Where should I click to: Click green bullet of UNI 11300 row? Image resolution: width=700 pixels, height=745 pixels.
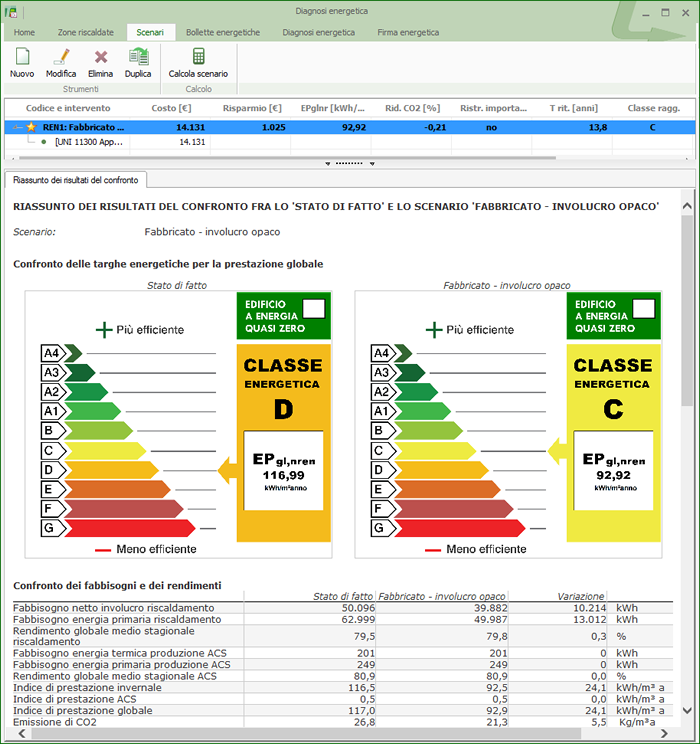point(44,142)
